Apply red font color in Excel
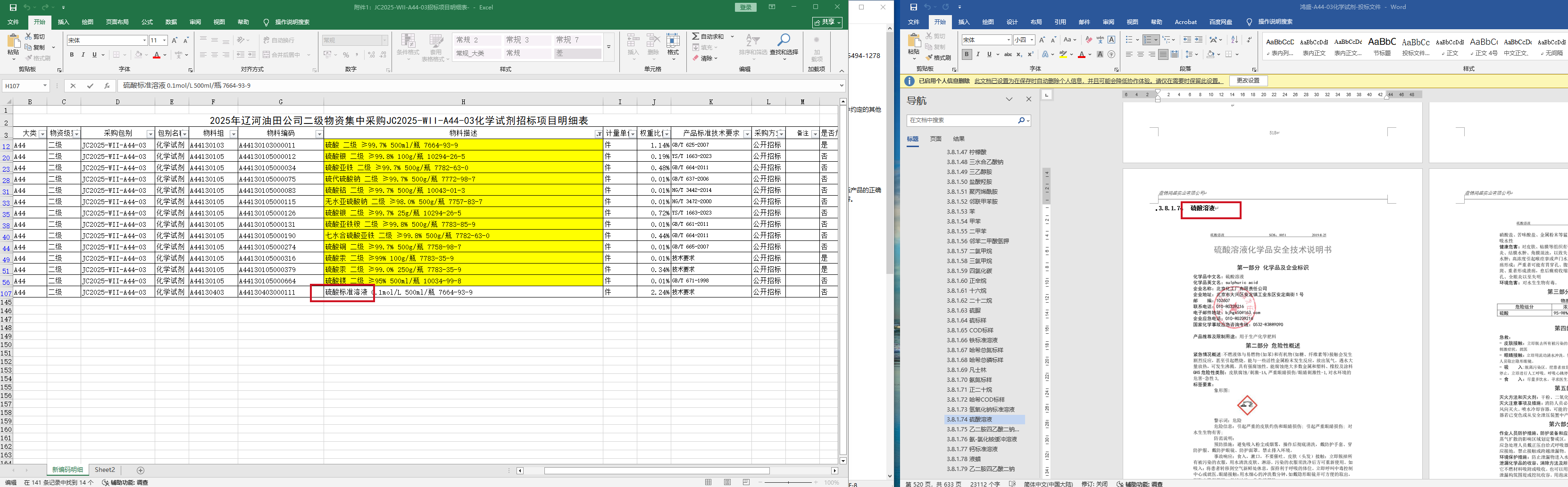This screenshot has height=487, width=1568. [157, 55]
